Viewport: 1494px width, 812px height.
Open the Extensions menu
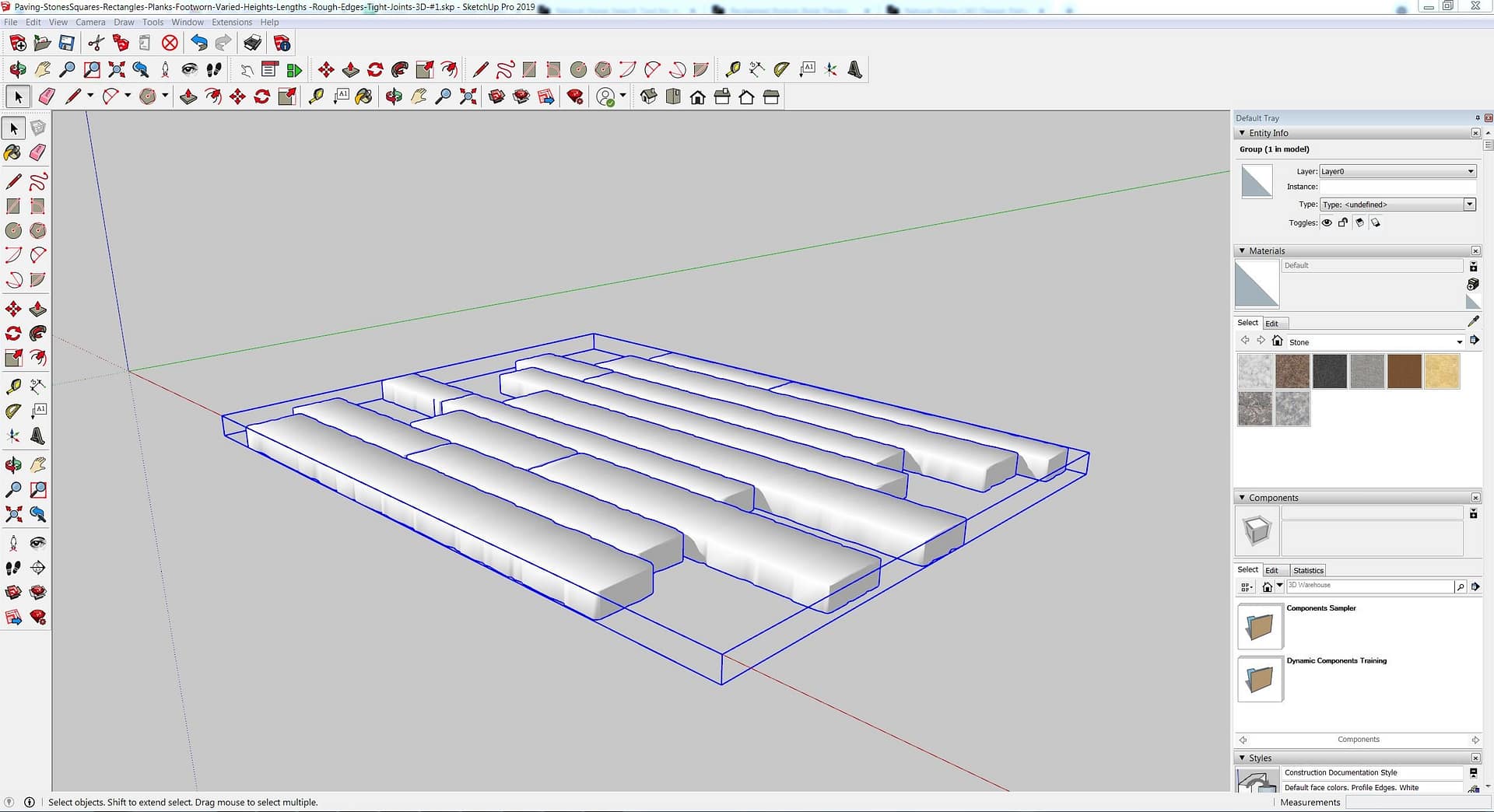point(231,22)
